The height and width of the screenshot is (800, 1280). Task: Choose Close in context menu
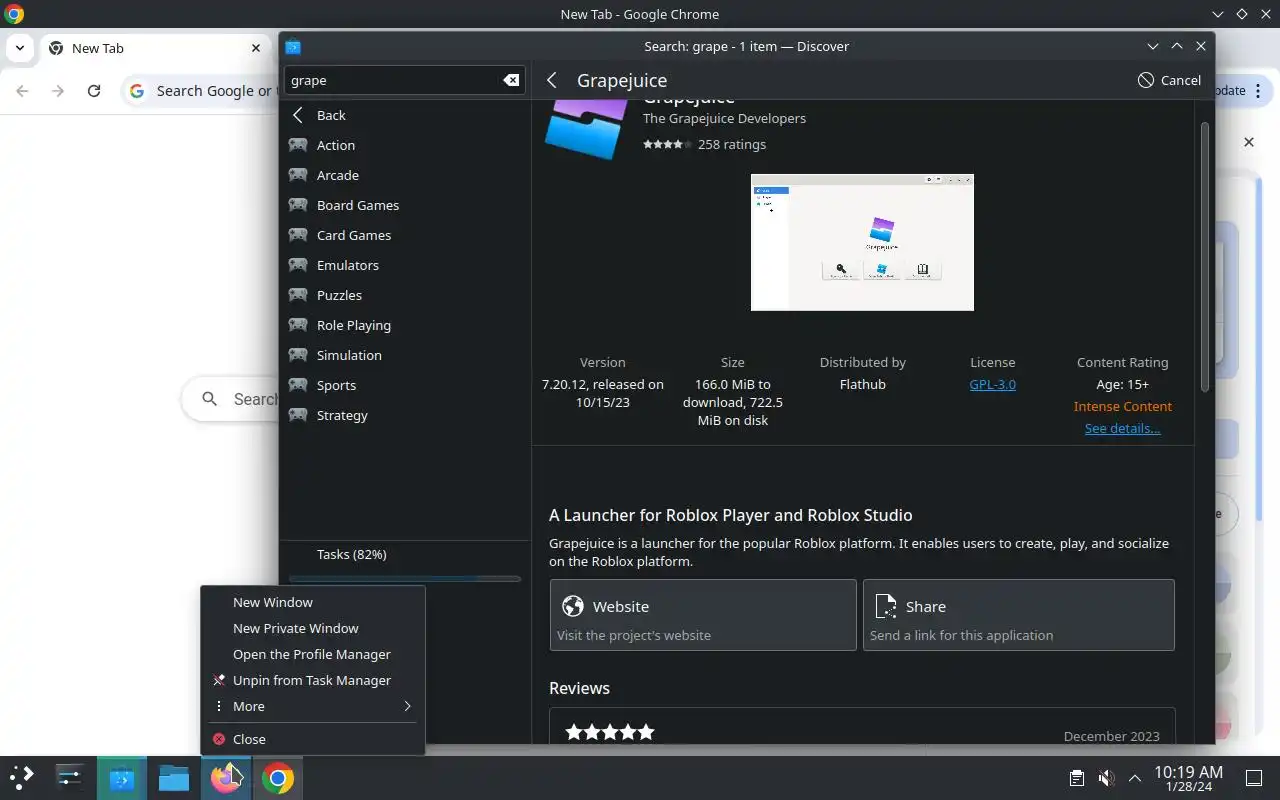pos(313,739)
